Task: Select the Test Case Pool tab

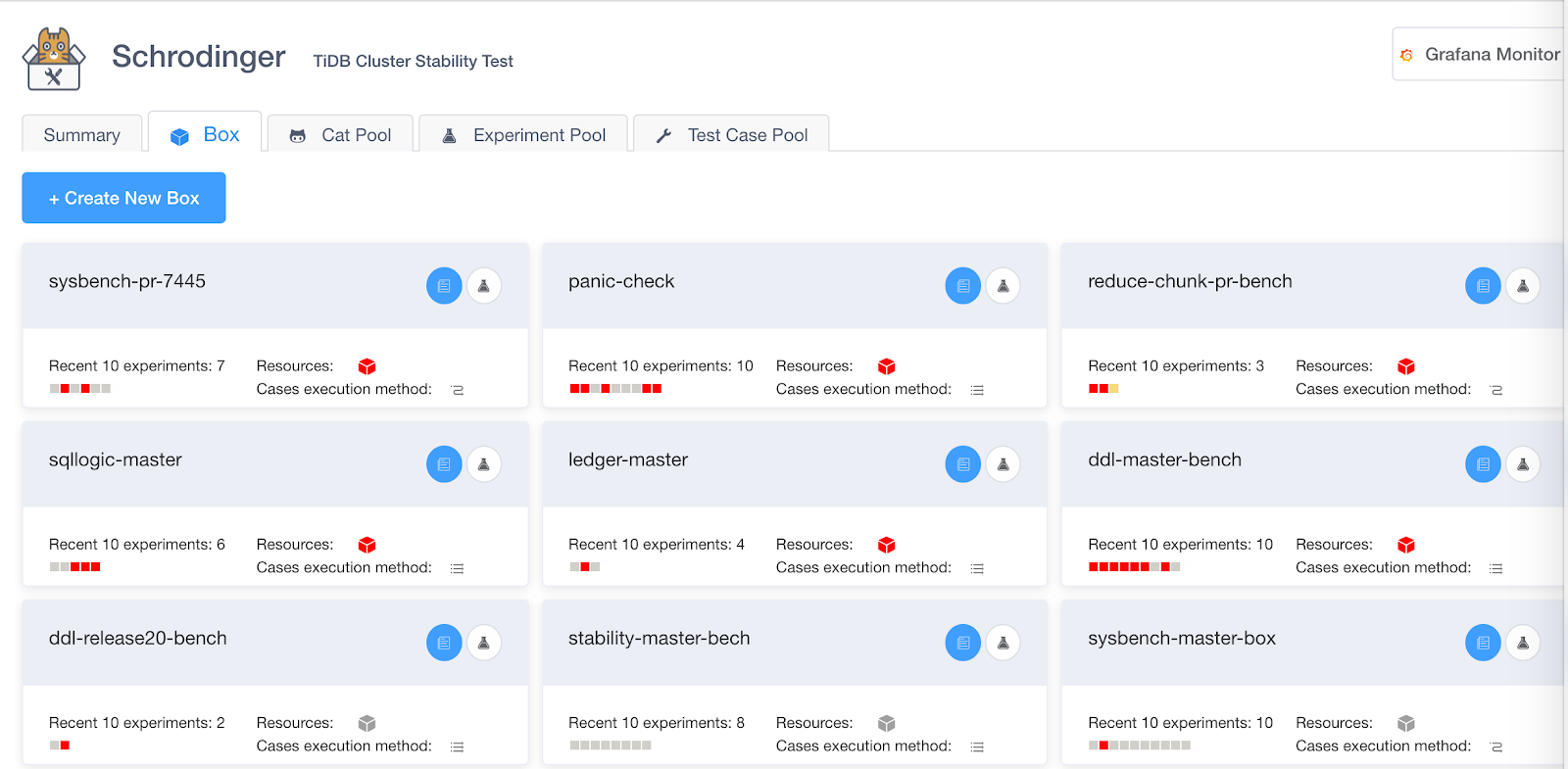Action: 732,135
